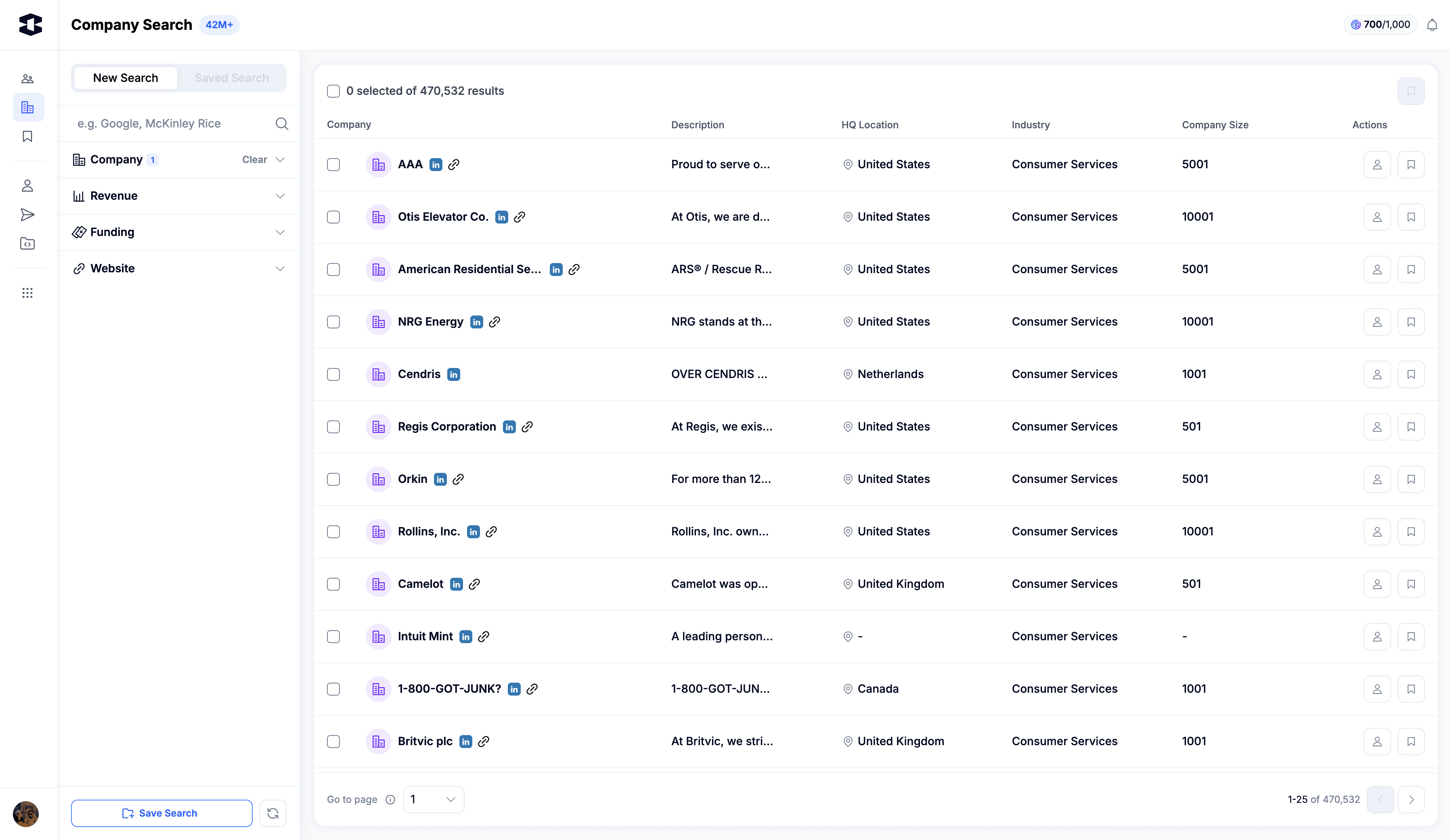Viewport: 1450px width, 840px height.
Task: Click the Save Search button
Action: [161, 813]
